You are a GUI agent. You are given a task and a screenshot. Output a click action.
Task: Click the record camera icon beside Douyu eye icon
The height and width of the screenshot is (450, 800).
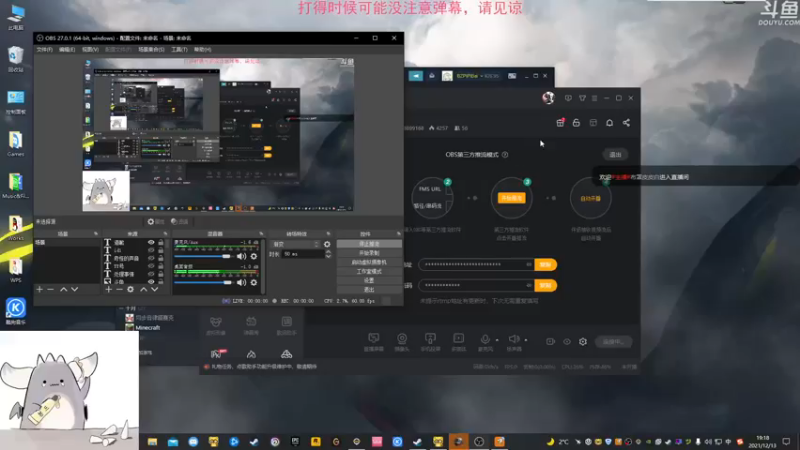coord(550,342)
